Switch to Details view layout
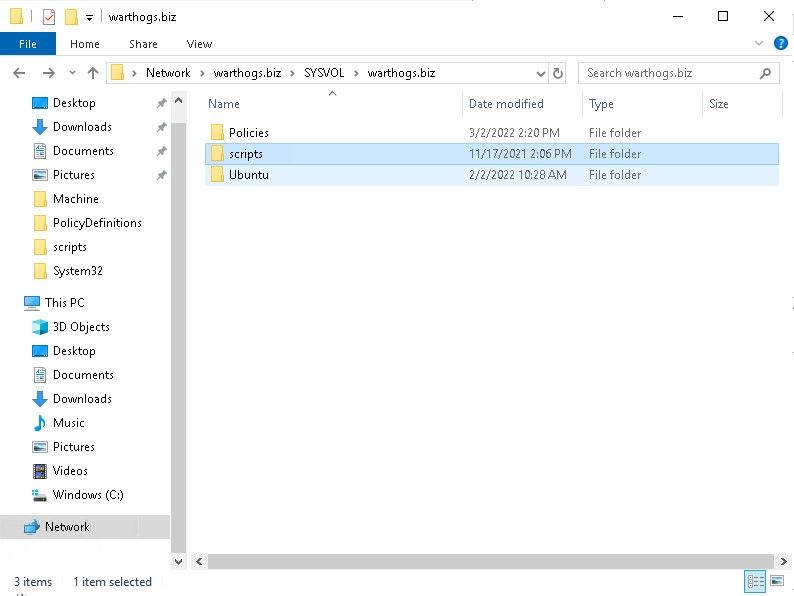 pos(755,581)
